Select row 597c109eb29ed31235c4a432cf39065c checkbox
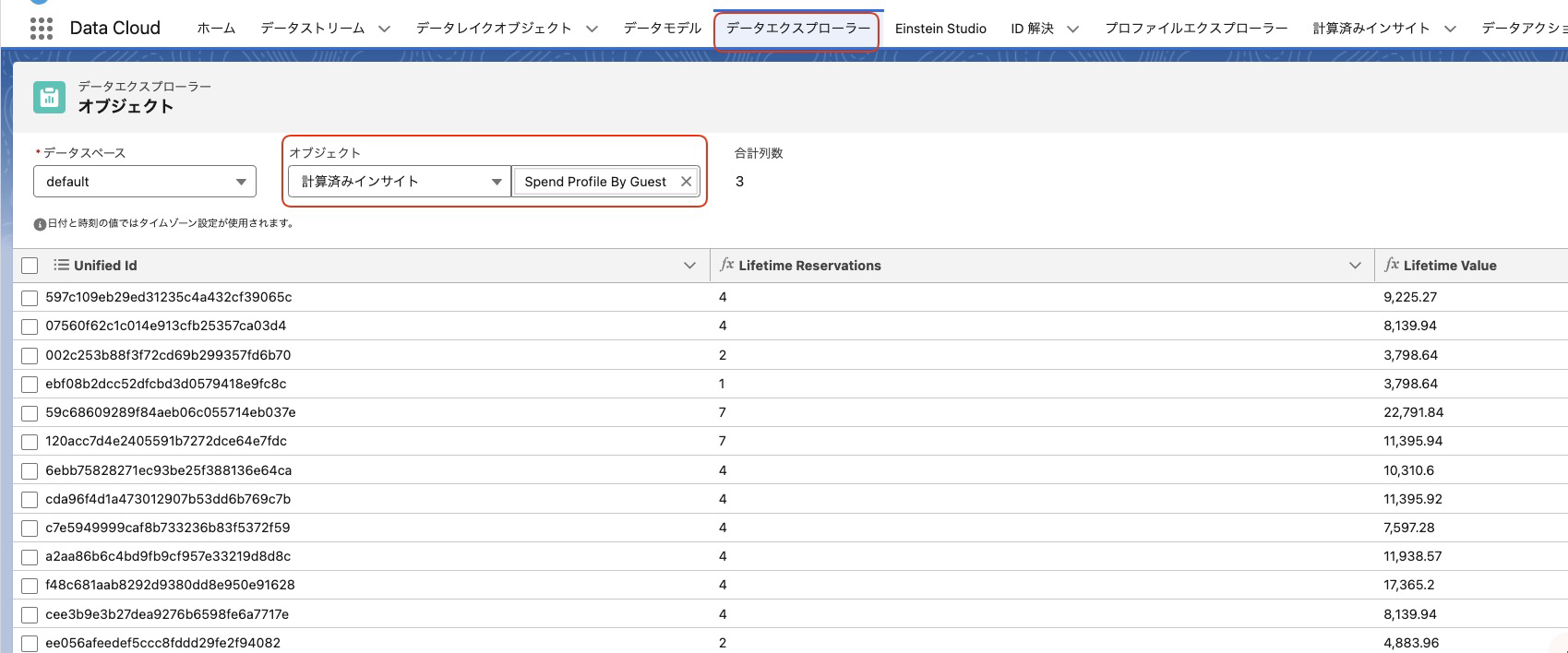The width and height of the screenshot is (1568, 653). tap(30, 298)
